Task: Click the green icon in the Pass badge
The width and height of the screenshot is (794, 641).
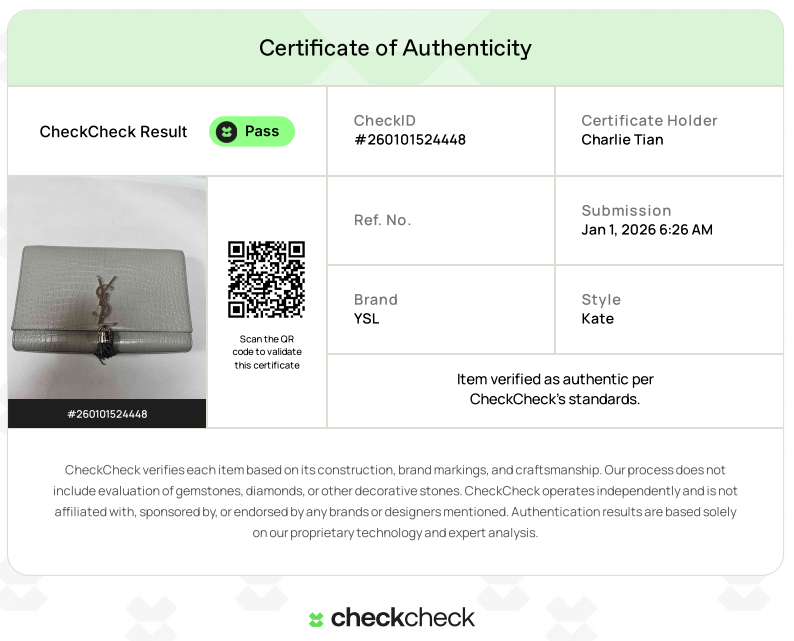Action: click(x=227, y=132)
